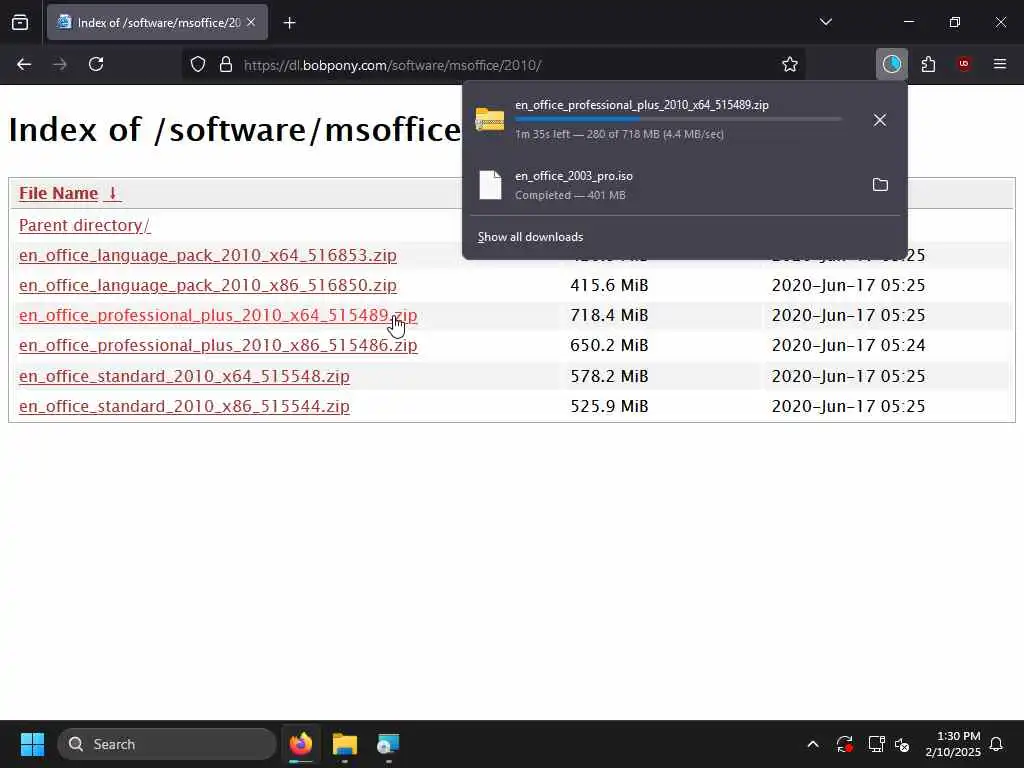Image resolution: width=1024 pixels, height=768 pixels.
Task: Close the Index of /software/msoffice tab
Action: [x=251, y=22]
